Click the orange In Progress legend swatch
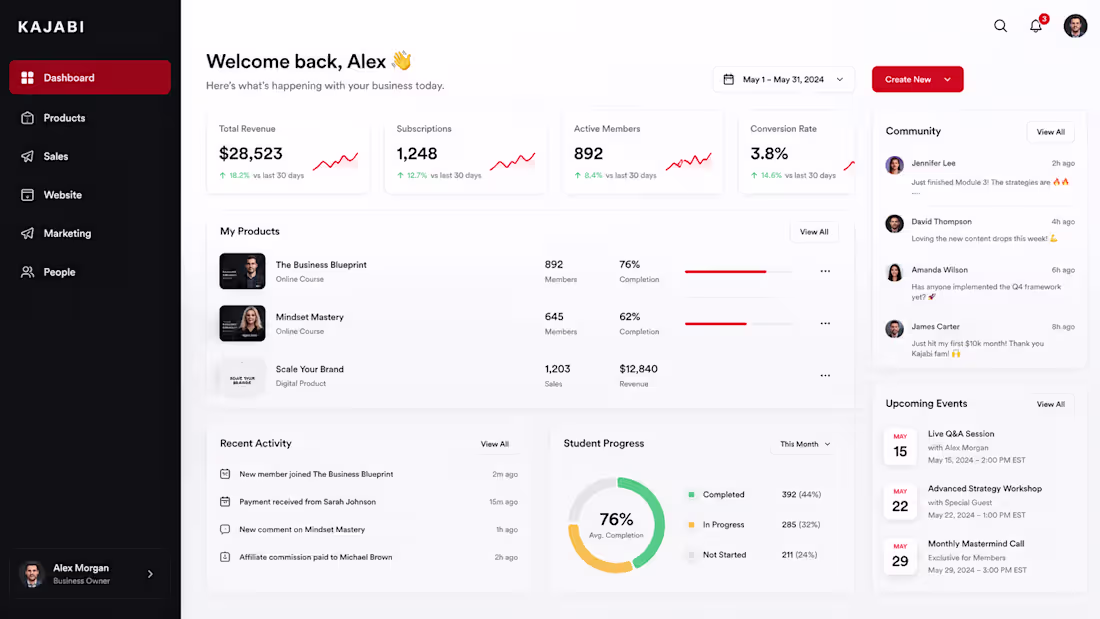 691,525
